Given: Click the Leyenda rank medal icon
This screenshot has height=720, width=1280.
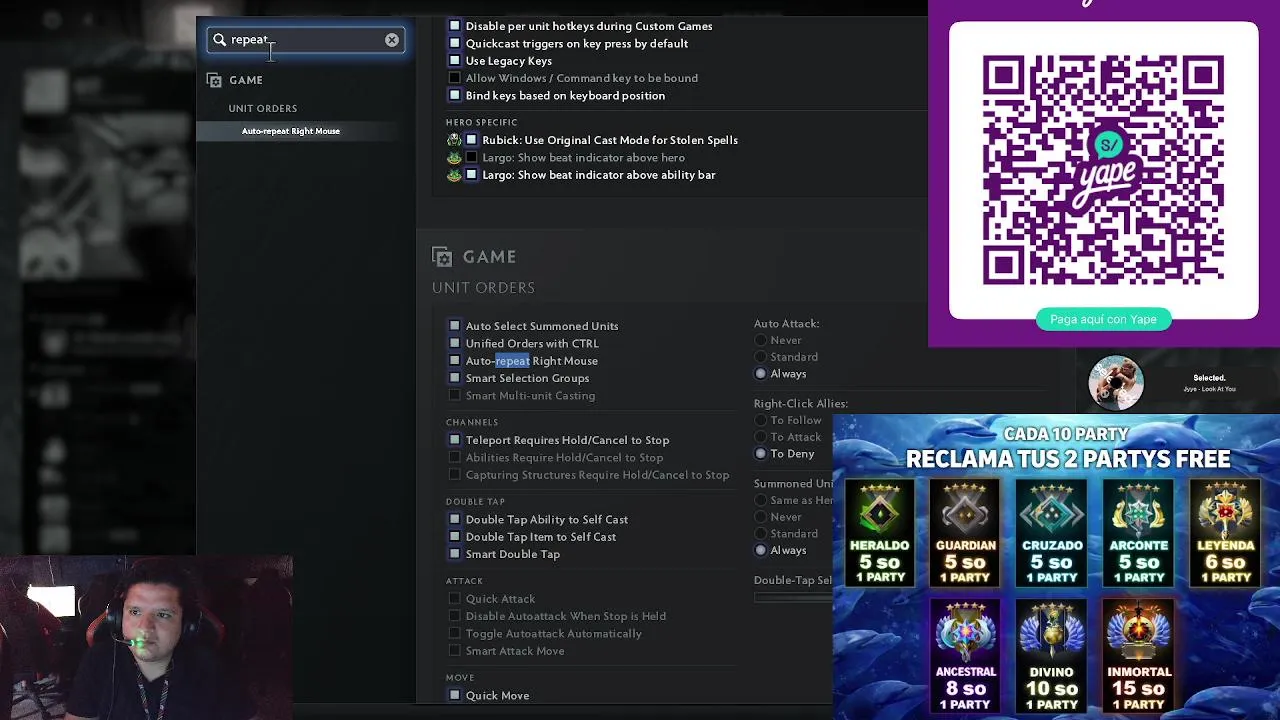Looking at the screenshot, I should click(1225, 511).
